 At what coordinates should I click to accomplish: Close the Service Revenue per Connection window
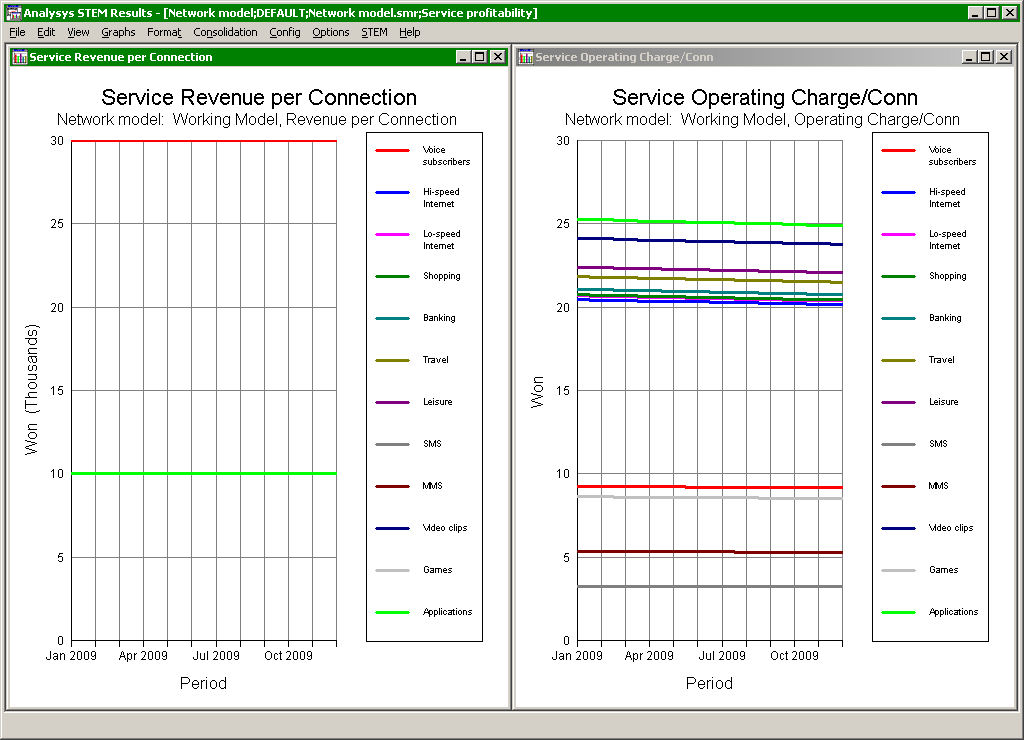pyautogui.click(x=498, y=57)
